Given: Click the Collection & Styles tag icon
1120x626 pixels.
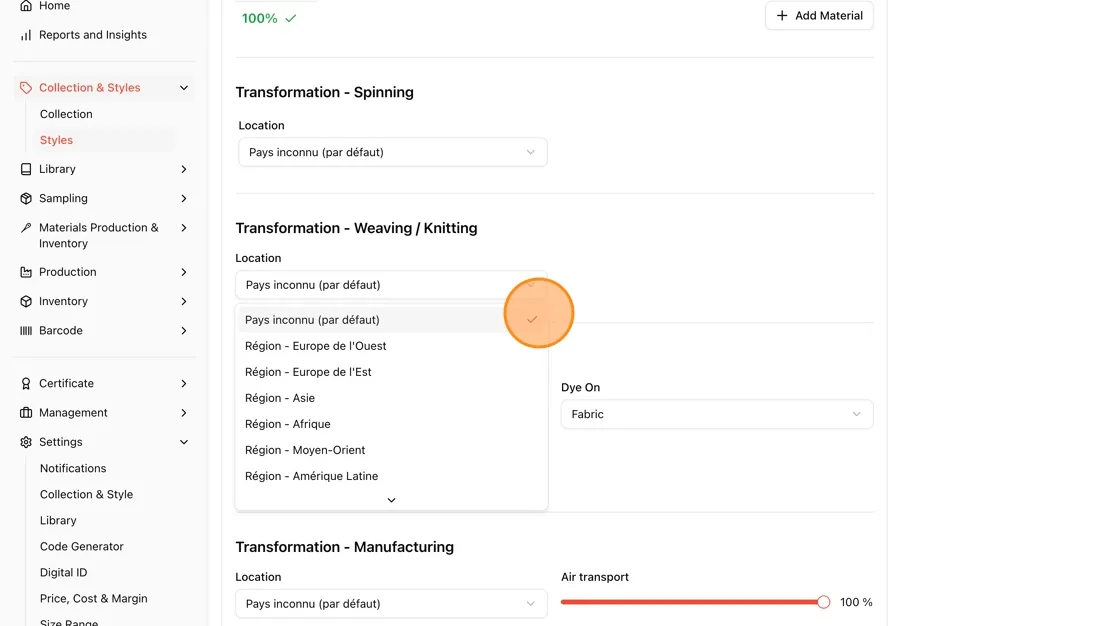Looking at the screenshot, I should (x=26, y=88).
